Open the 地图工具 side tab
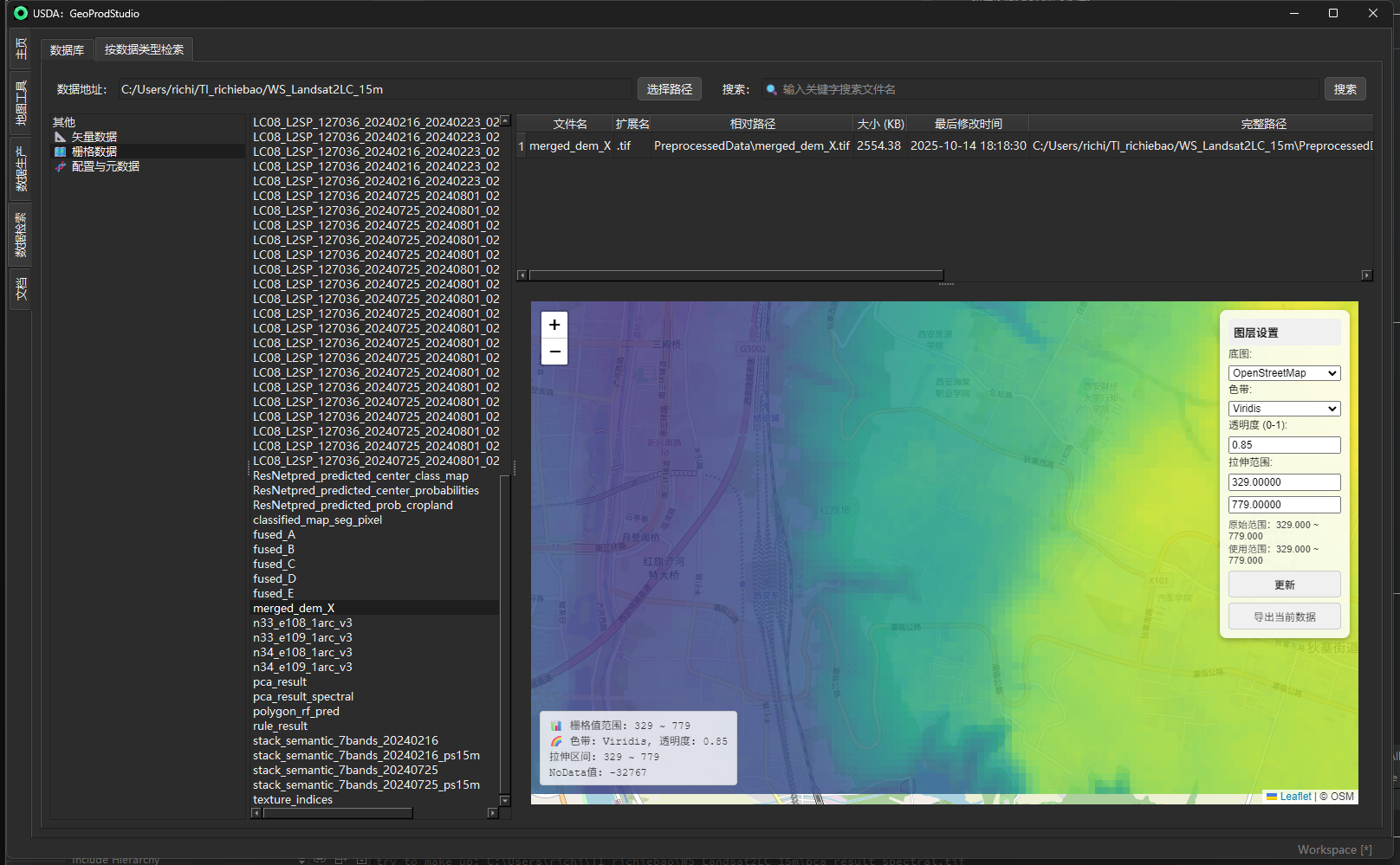Screen dimensions: 1400x865 pyautogui.click(x=21, y=103)
